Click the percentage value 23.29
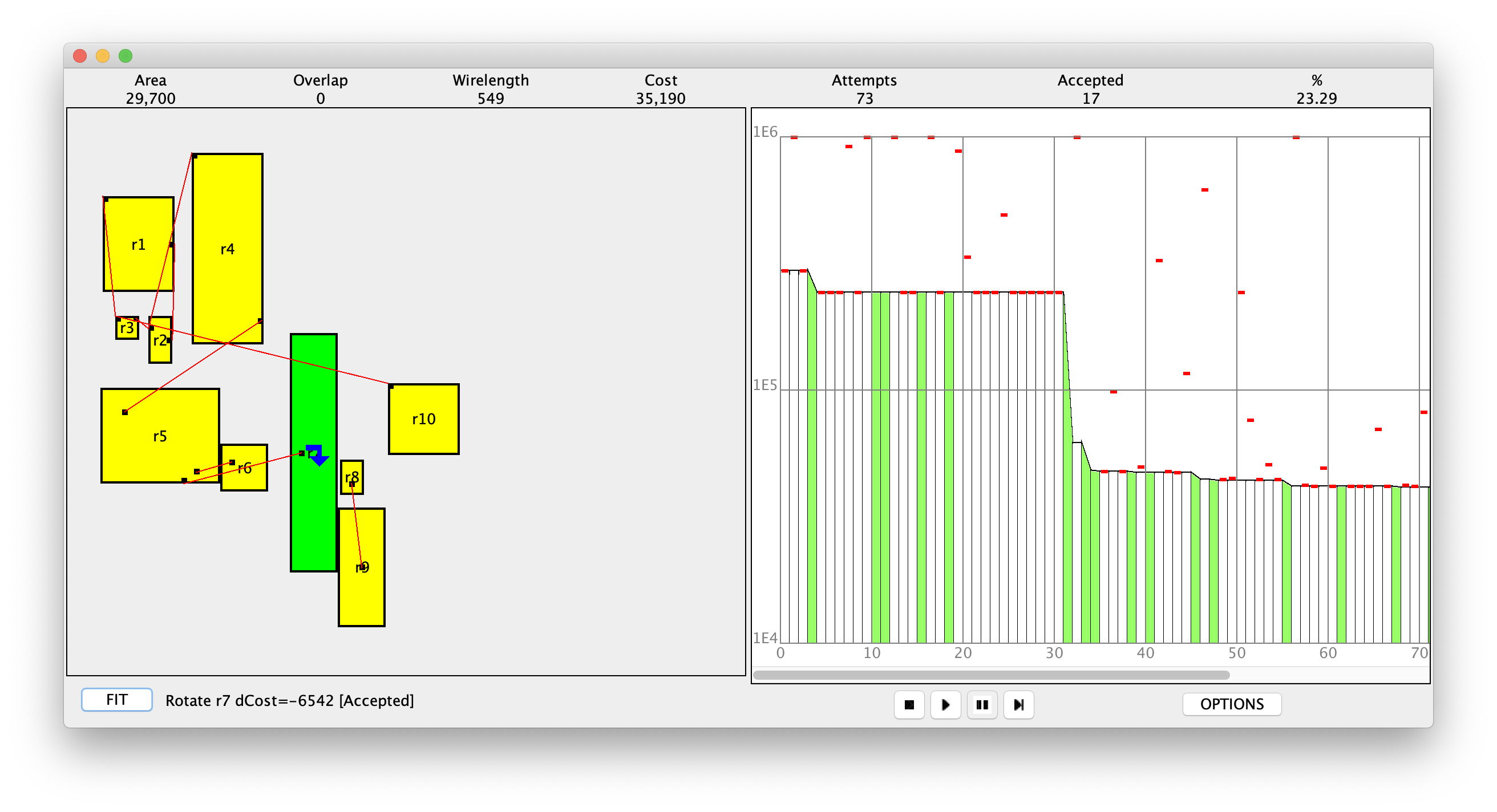Viewport: 1497px width, 812px height. [x=1317, y=98]
